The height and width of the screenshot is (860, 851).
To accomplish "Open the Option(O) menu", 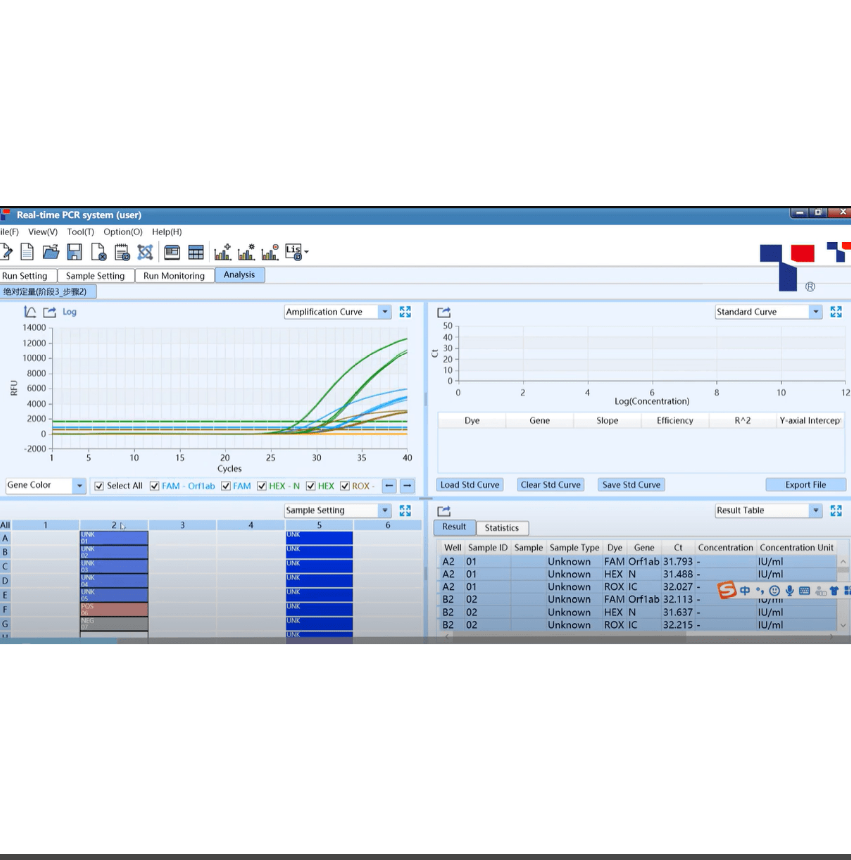I will 123,232.
